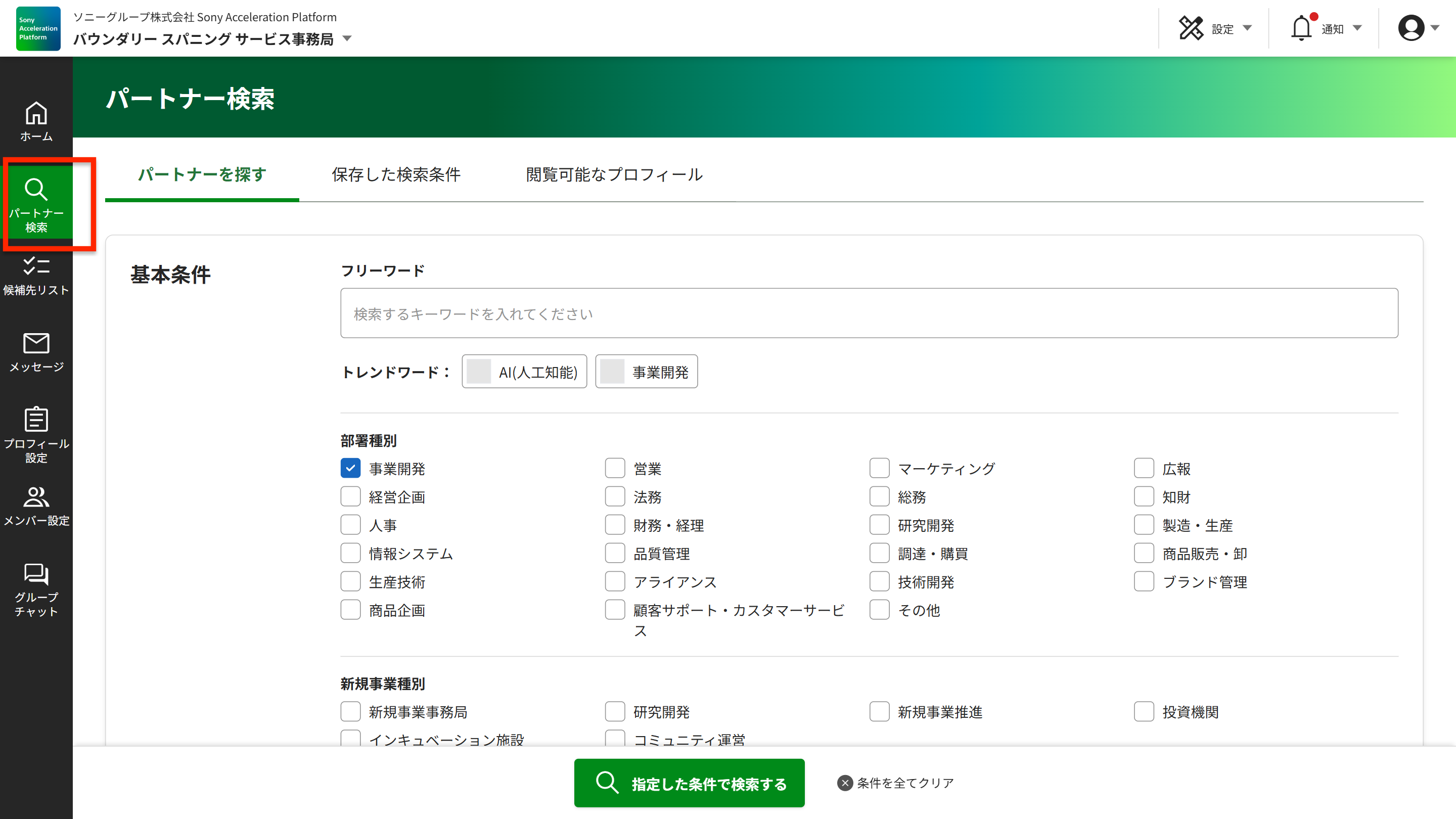Click 条件を全てクリア link
This screenshot has height=819, width=1456.
[x=896, y=783]
